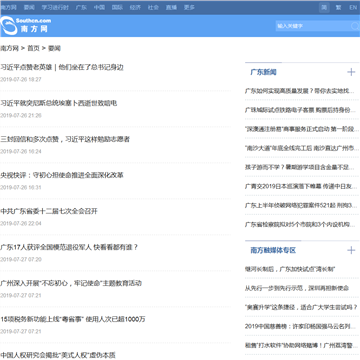360x360 pixels.
Task: Click timestamp 2019-07-26 18:27
Action: [x=21, y=80]
